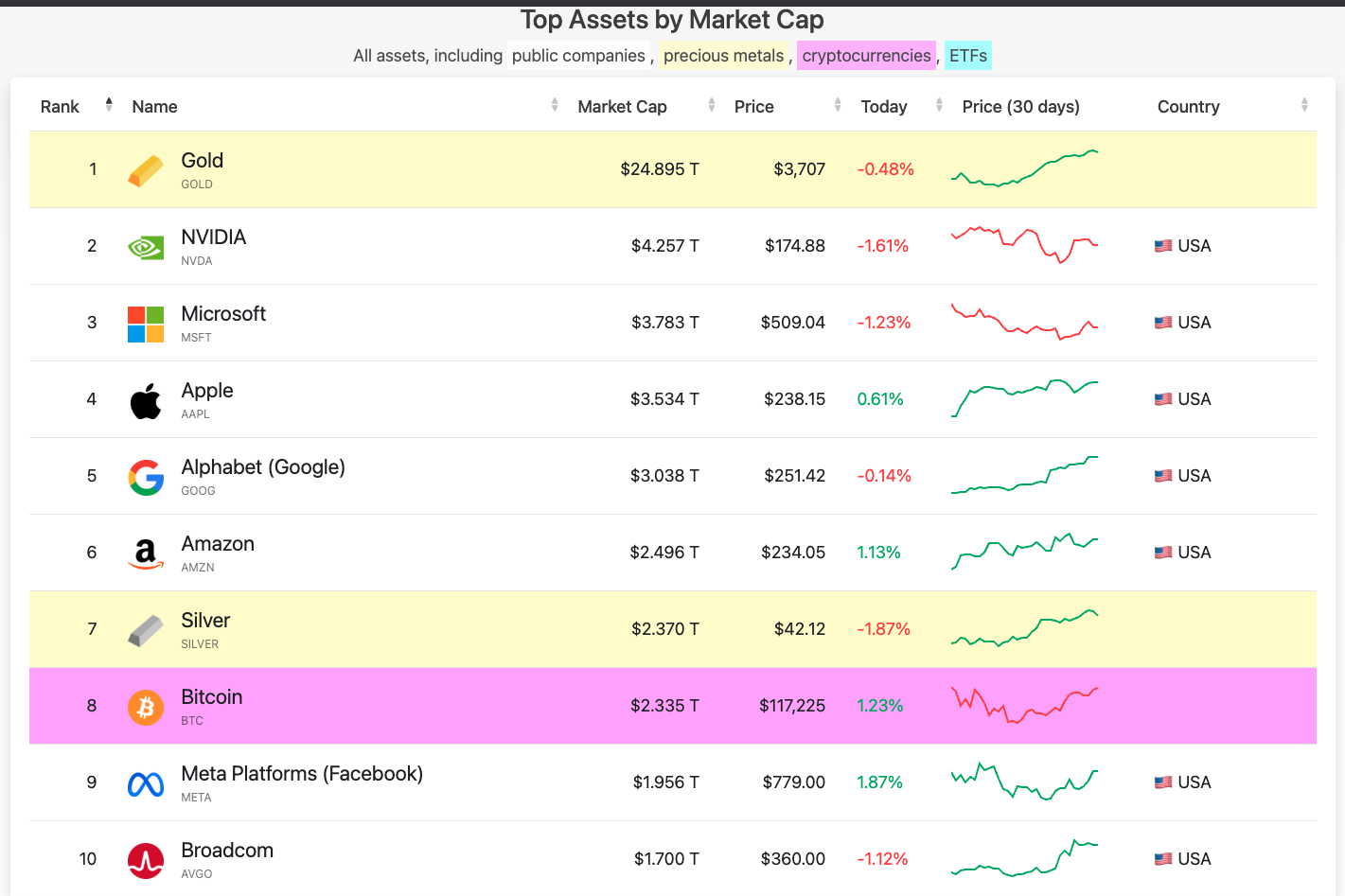
Task: Click Meta's 30-day price chart
Action: (x=1024, y=782)
